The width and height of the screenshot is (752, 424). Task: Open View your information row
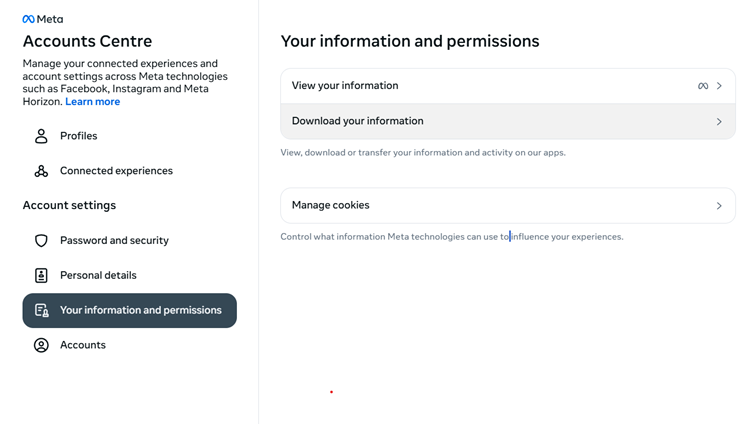pyautogui.click(x=508, y=86)
